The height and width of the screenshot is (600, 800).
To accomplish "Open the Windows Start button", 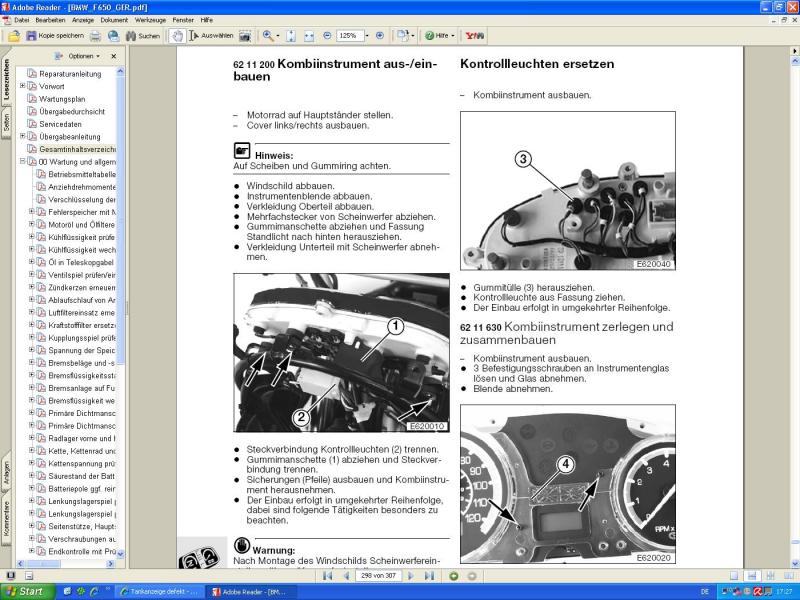I will point(27,591).
